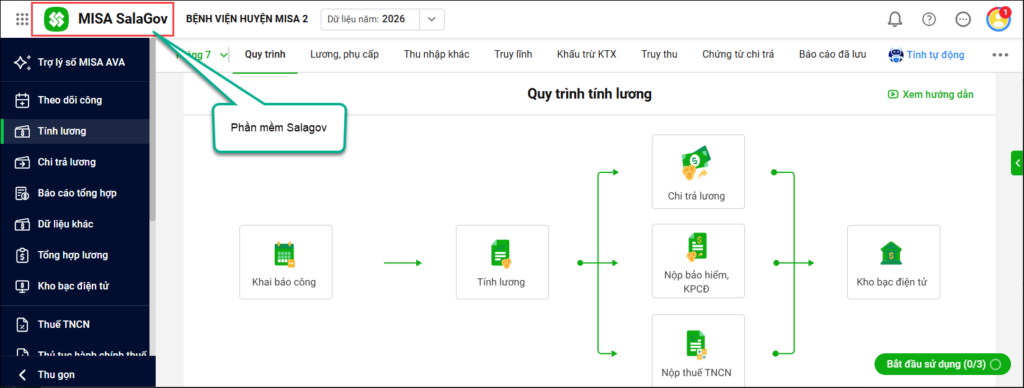The width and height of the screenshot is (1024, 388).
Task: Open the chat bubble feedback icon
Action: (963, 20)
